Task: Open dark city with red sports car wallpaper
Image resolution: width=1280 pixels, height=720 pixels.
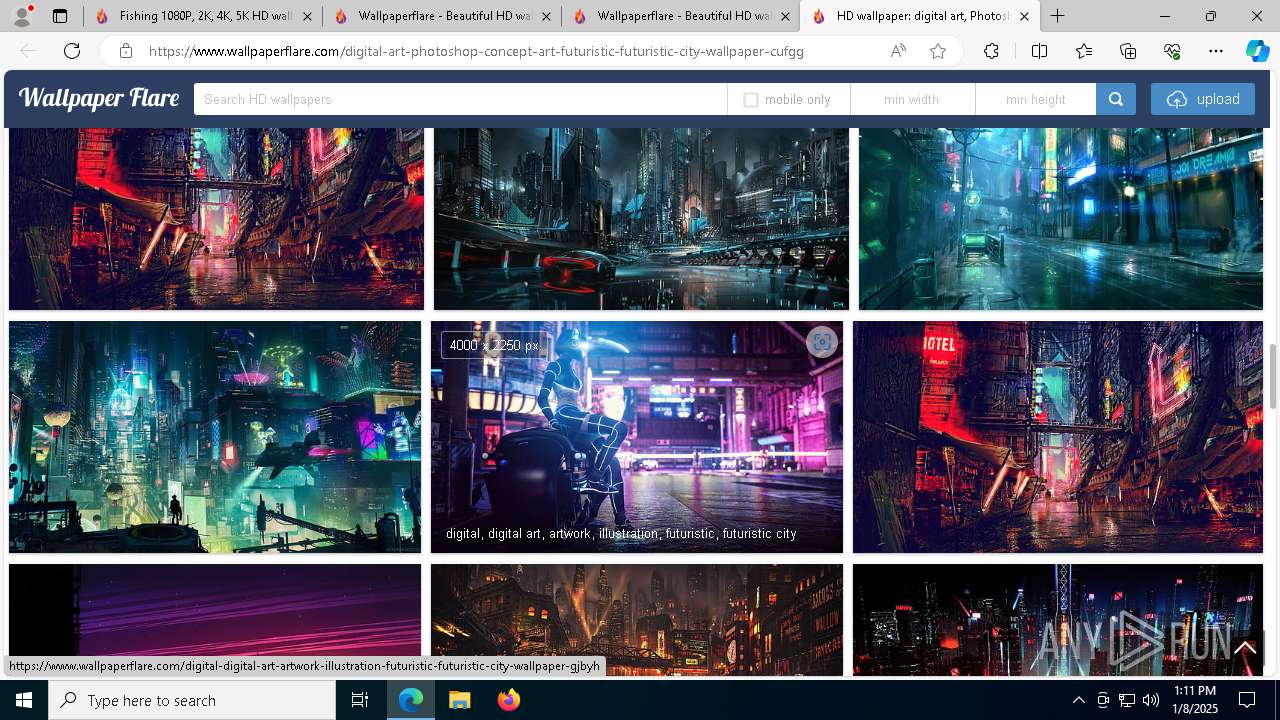Action: [x=641, y=218]
